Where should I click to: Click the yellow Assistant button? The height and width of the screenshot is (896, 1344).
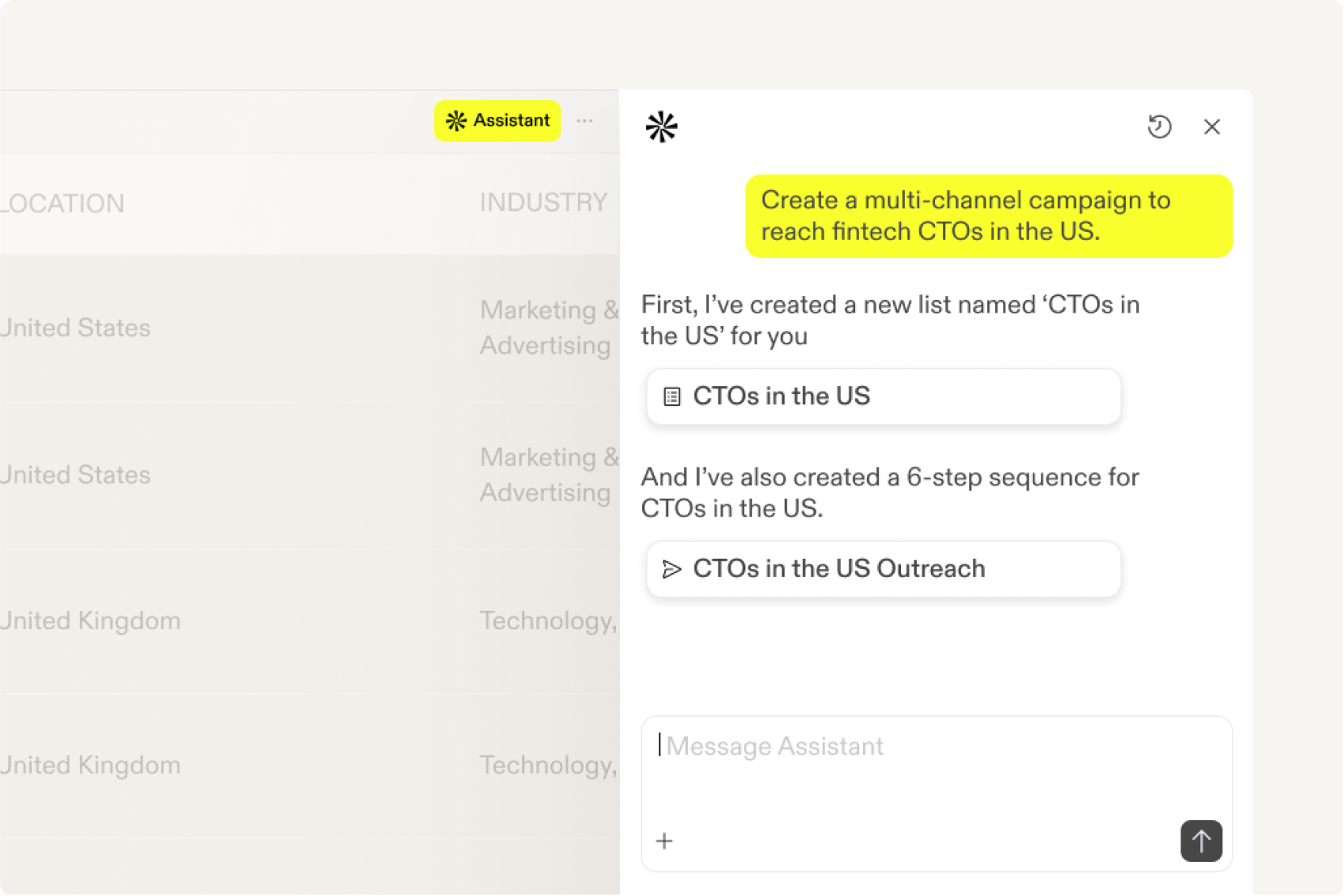pyautogui.click(x=497, y=121)
